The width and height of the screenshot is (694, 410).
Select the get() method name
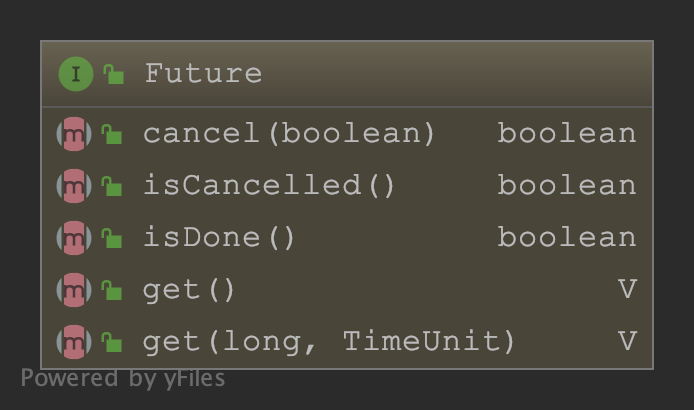189,290
